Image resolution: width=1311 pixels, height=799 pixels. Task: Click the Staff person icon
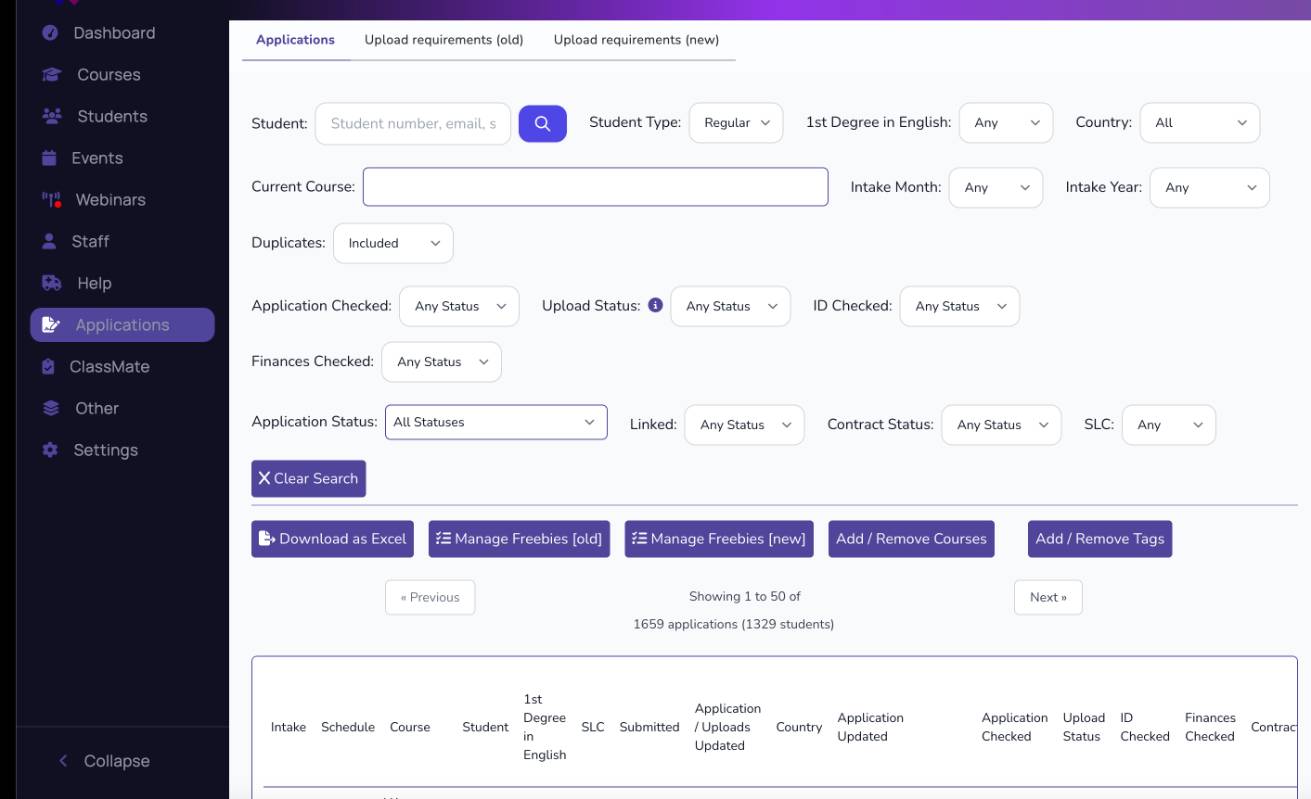49,241
